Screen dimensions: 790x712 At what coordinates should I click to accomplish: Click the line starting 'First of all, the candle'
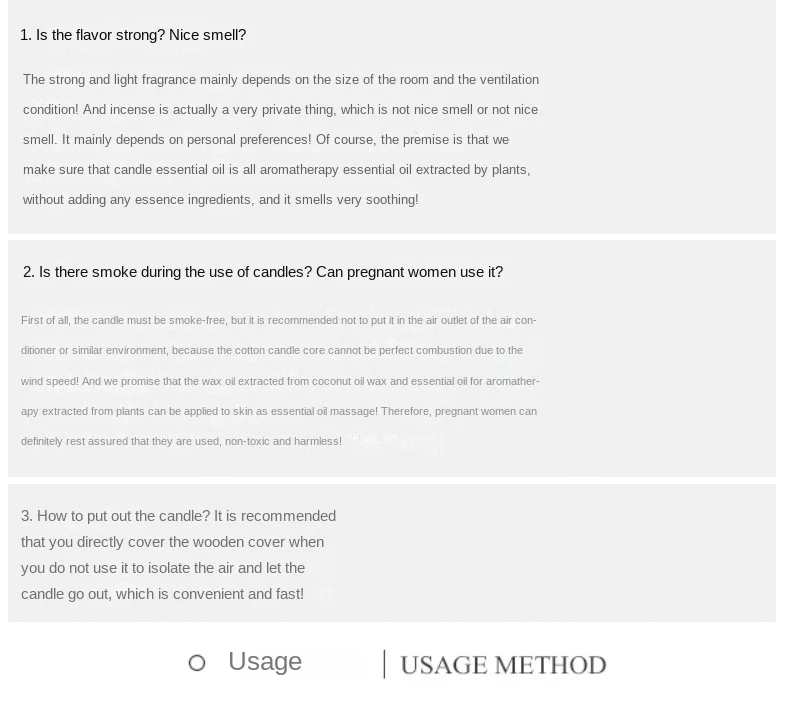point(279,320)
